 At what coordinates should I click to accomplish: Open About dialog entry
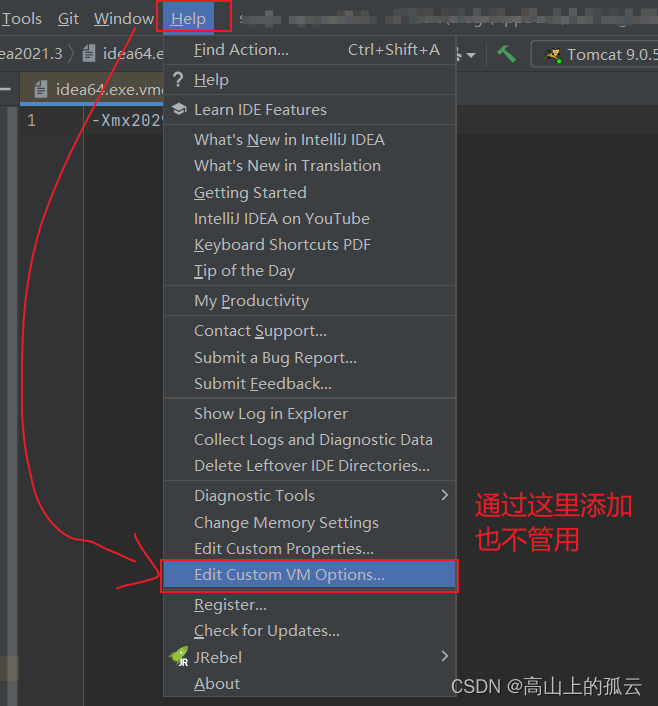[x=309, y=683]
